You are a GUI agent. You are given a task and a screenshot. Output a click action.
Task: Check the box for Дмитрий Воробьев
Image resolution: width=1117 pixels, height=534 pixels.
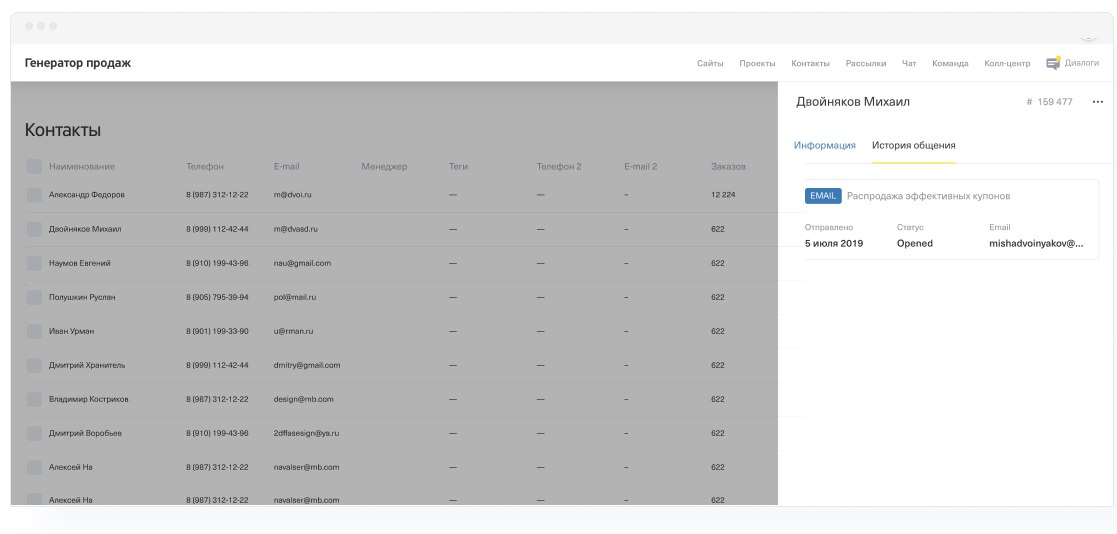point(33,434)
